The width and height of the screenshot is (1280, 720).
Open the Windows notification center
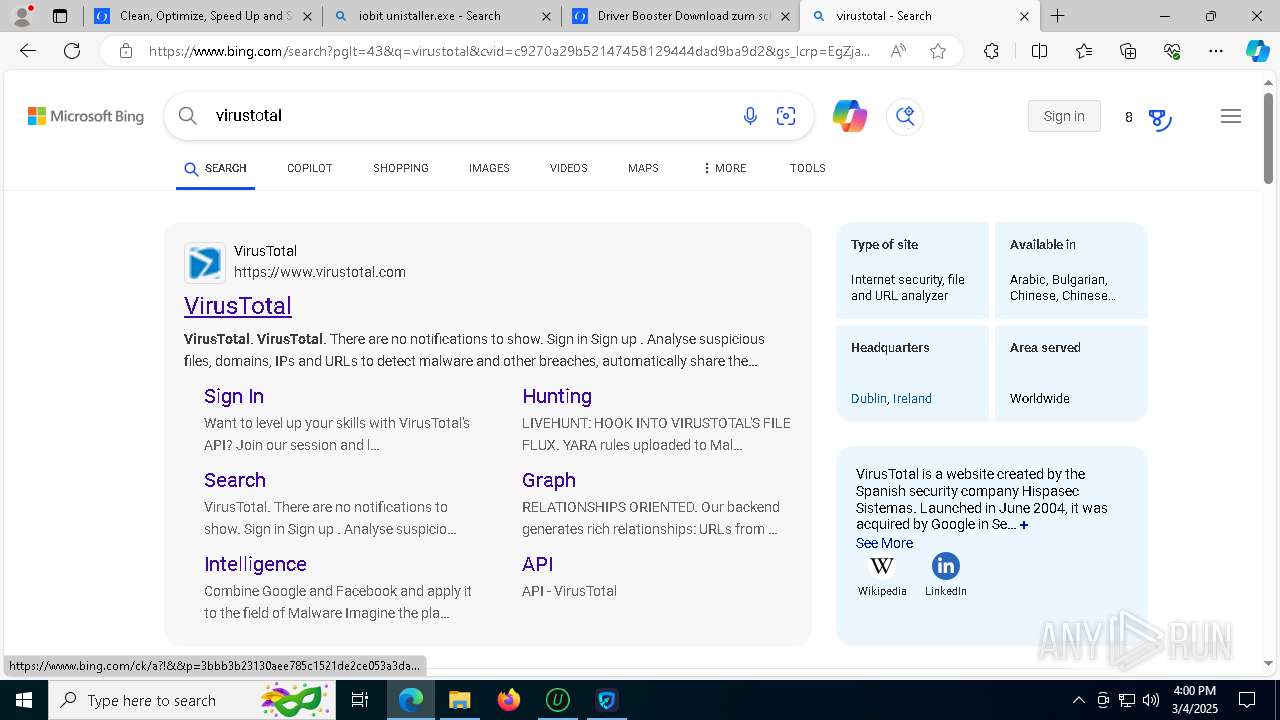tap(1247, 700)
